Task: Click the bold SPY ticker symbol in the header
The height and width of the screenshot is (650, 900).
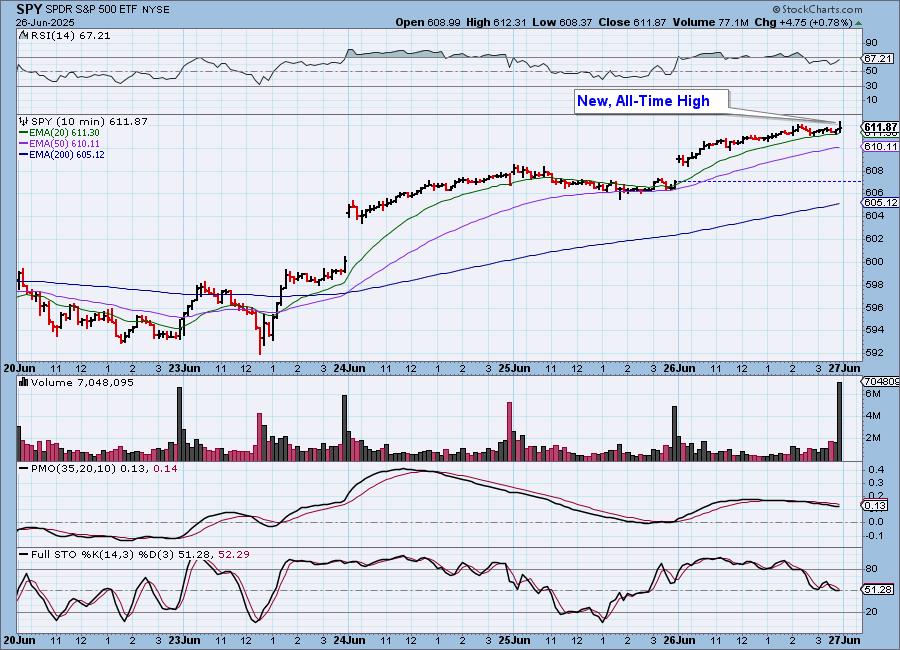Action: 29,9
